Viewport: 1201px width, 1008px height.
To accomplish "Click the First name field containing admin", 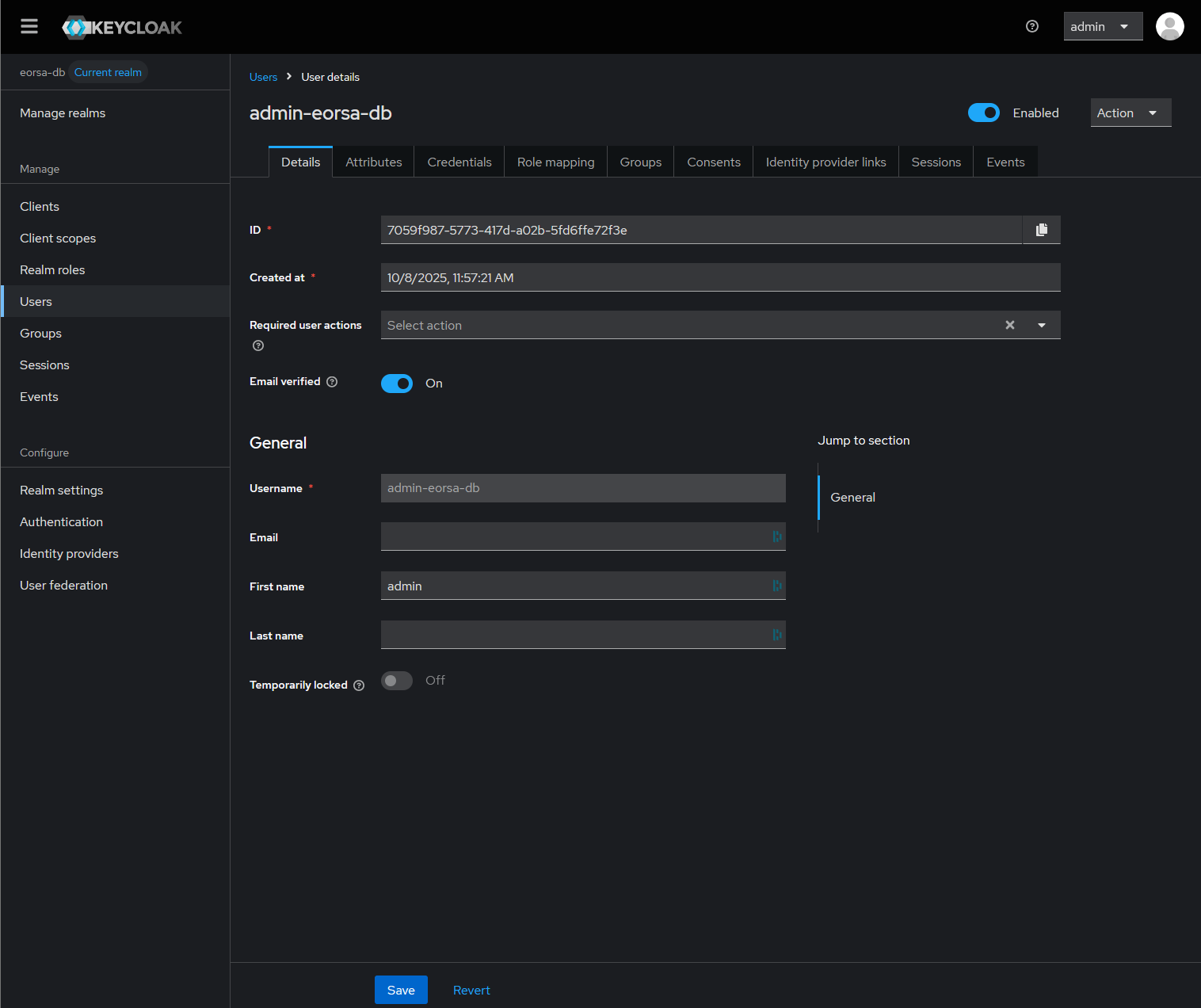I will click(x=583, y=586).
